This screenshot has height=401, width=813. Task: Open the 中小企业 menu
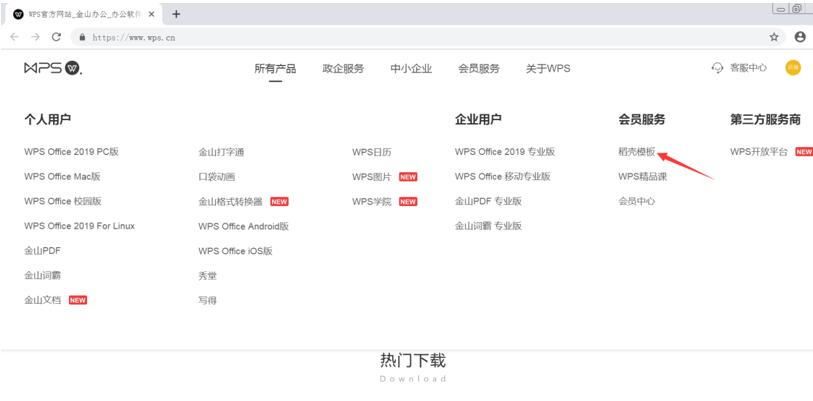411,68
